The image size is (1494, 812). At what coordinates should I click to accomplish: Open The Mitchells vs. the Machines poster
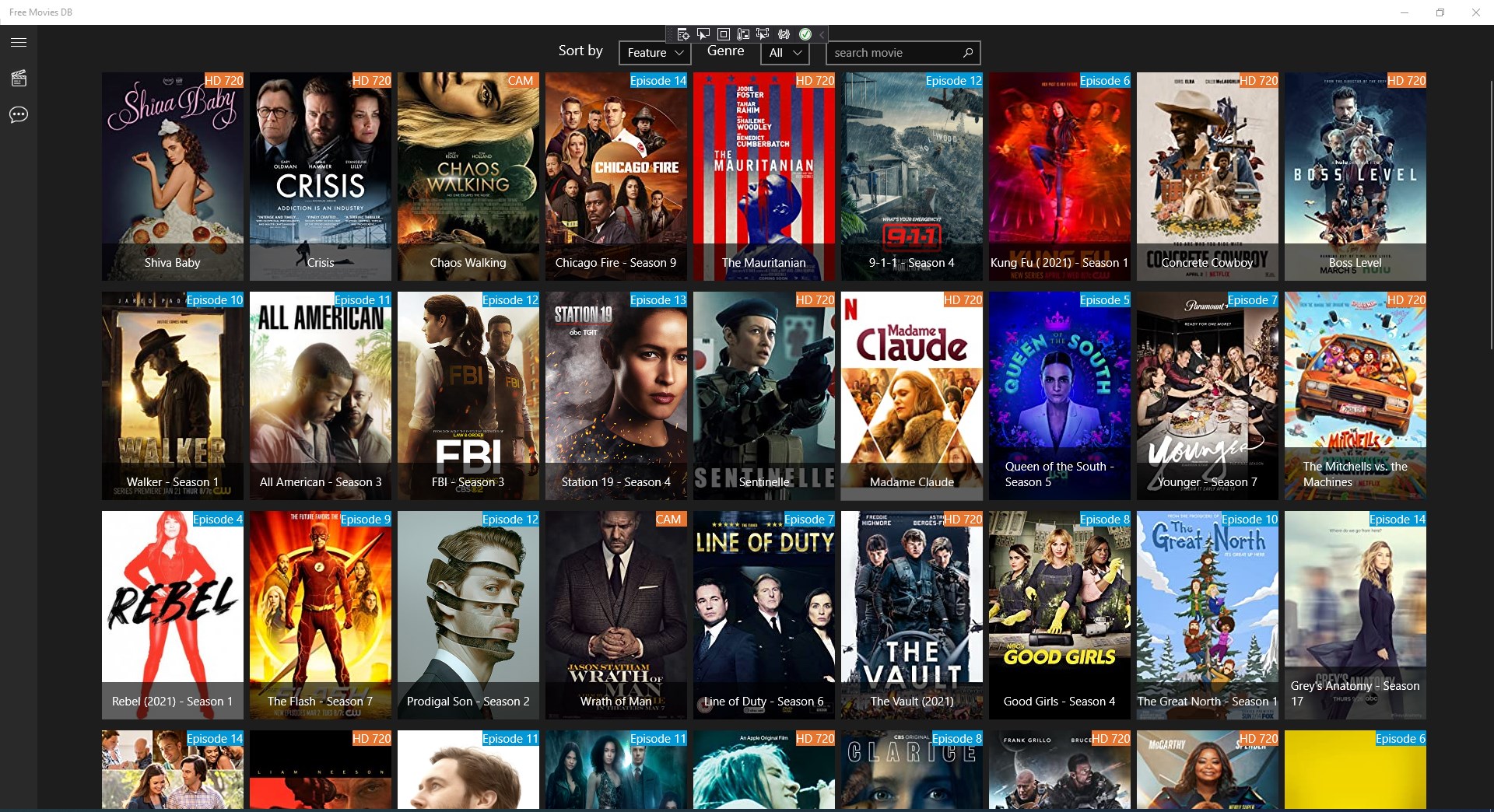1355,396
